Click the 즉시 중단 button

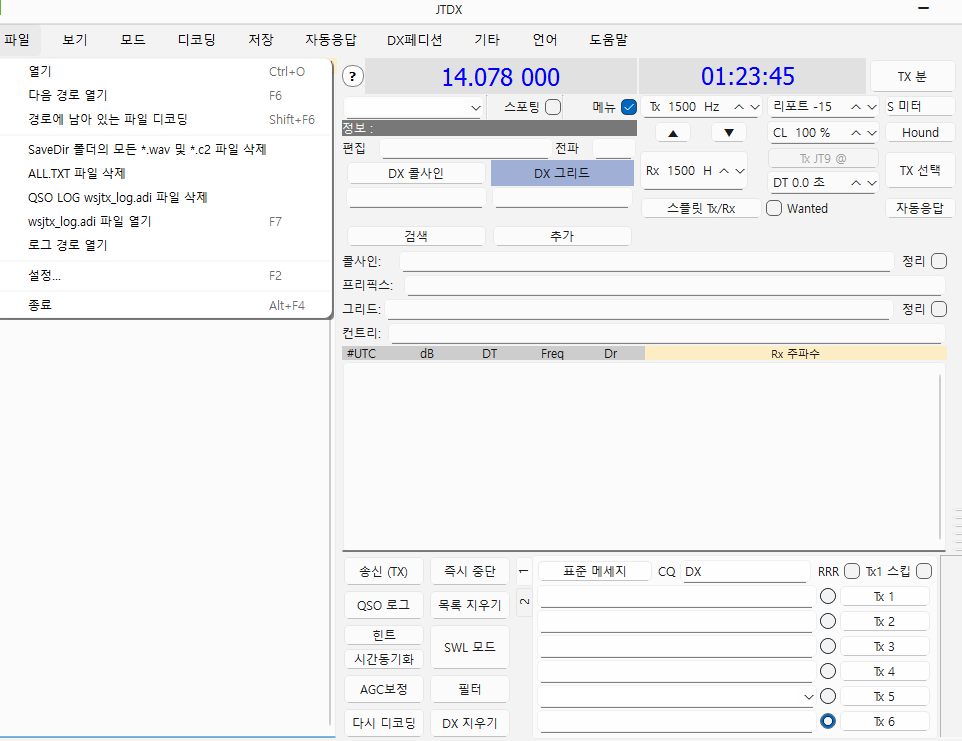point(470,572)
